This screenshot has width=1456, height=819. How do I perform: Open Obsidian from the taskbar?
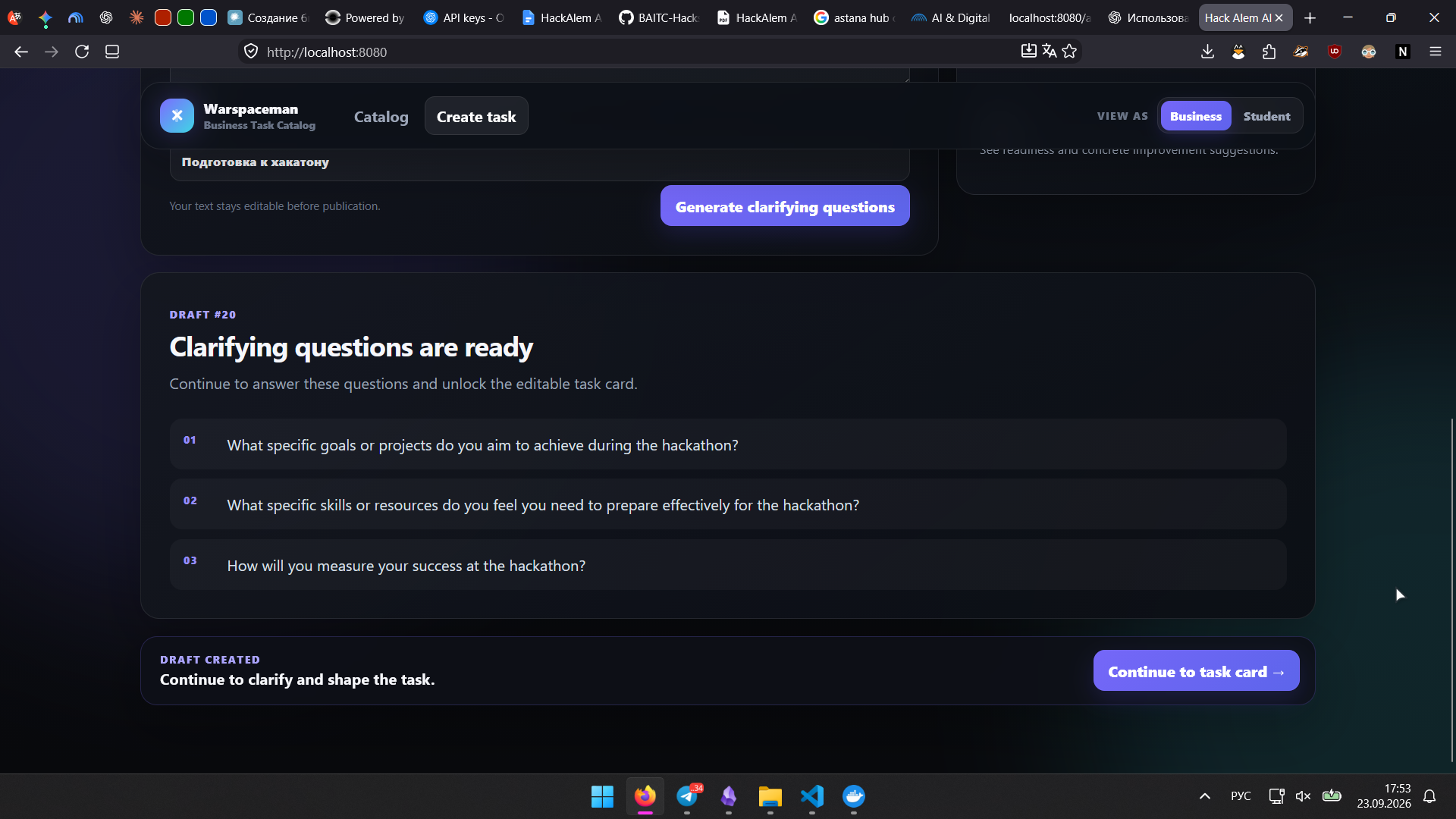(x=729, y=796)
